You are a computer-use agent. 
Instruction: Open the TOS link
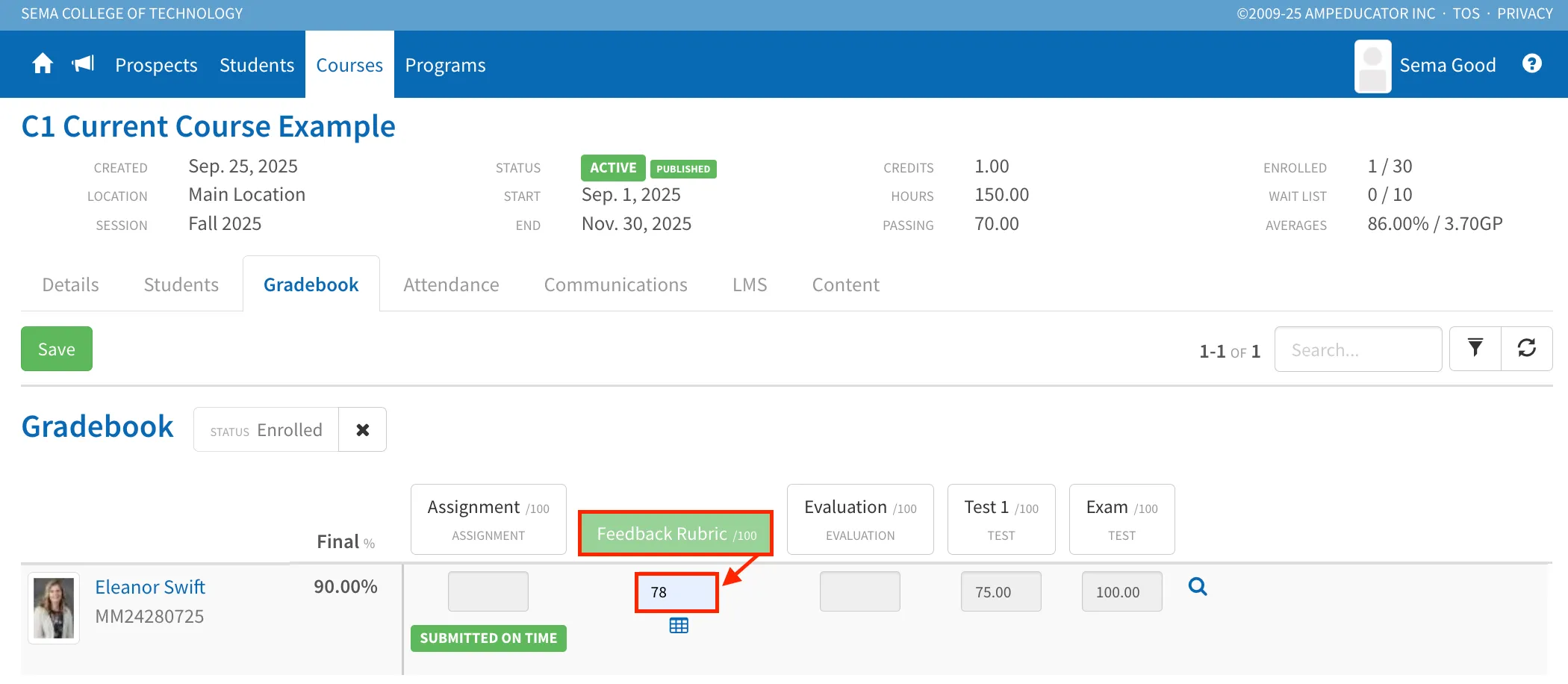(x=1466, y=13)
